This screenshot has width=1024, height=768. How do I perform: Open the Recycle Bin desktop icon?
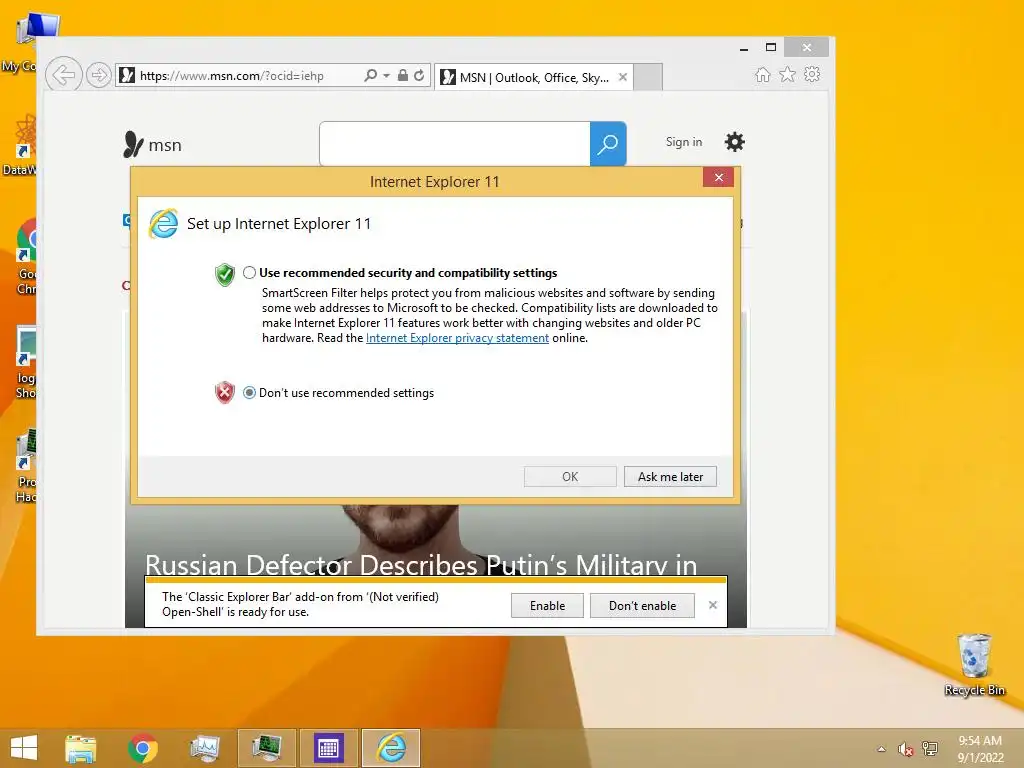974,664
